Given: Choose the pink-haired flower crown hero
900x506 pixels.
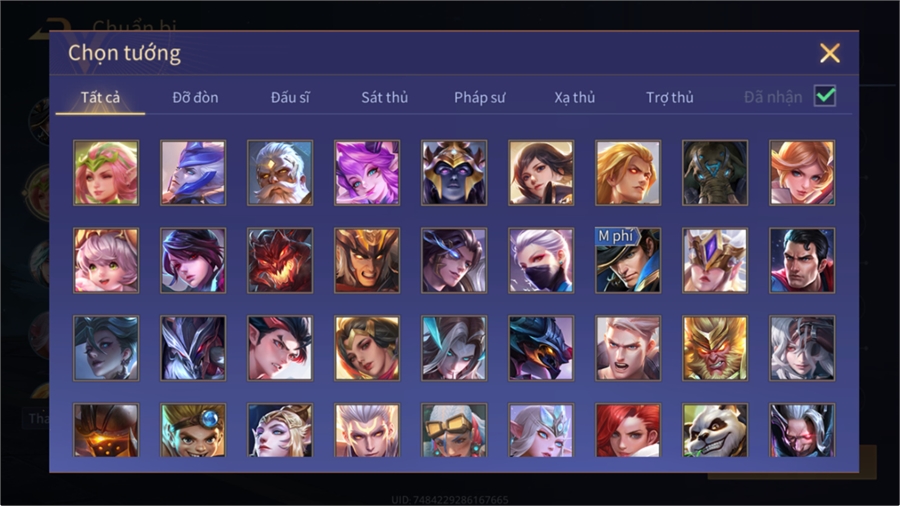Looking at the screenshot, I should (106, 173).
